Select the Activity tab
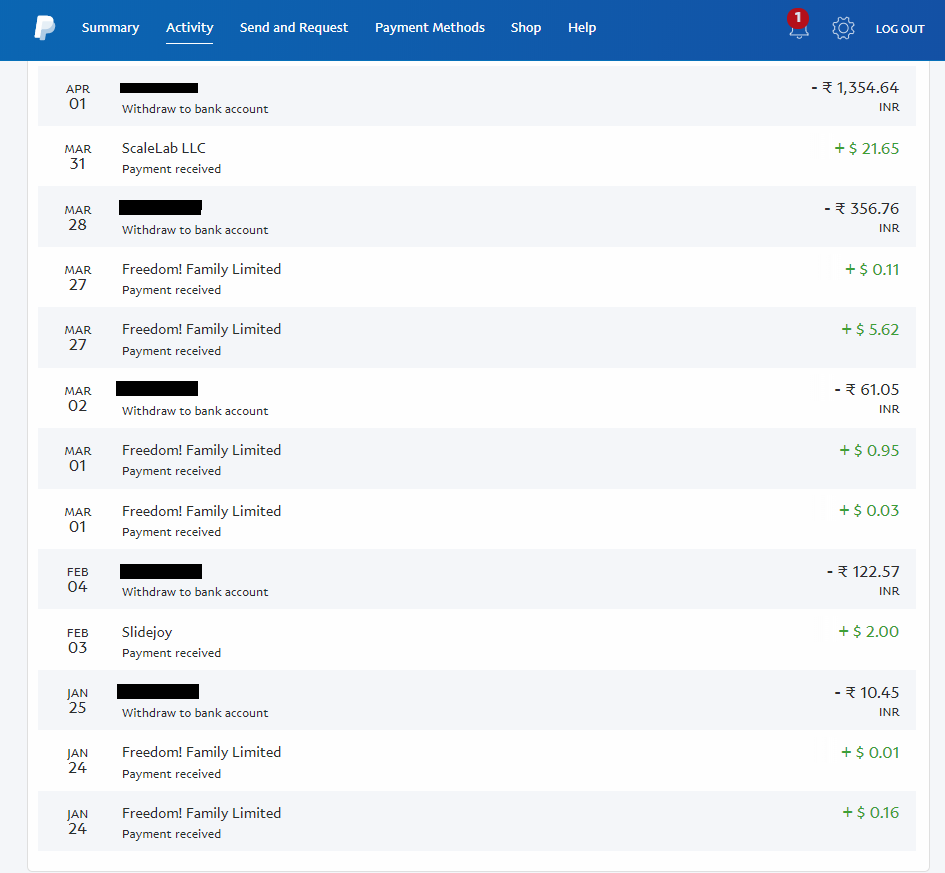945x873 pixels. 189,28
